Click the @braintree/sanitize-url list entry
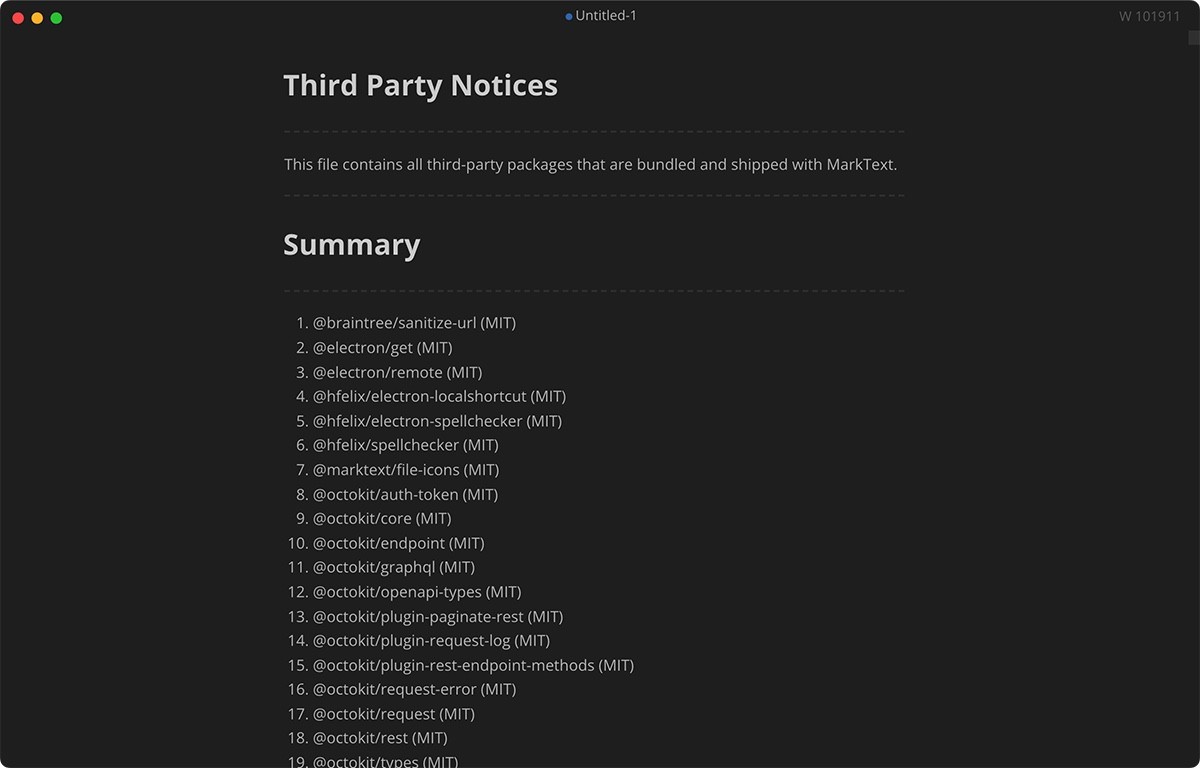Viewport: 1200px width, 768px height. pyautogui.click(x=415, y=323)
